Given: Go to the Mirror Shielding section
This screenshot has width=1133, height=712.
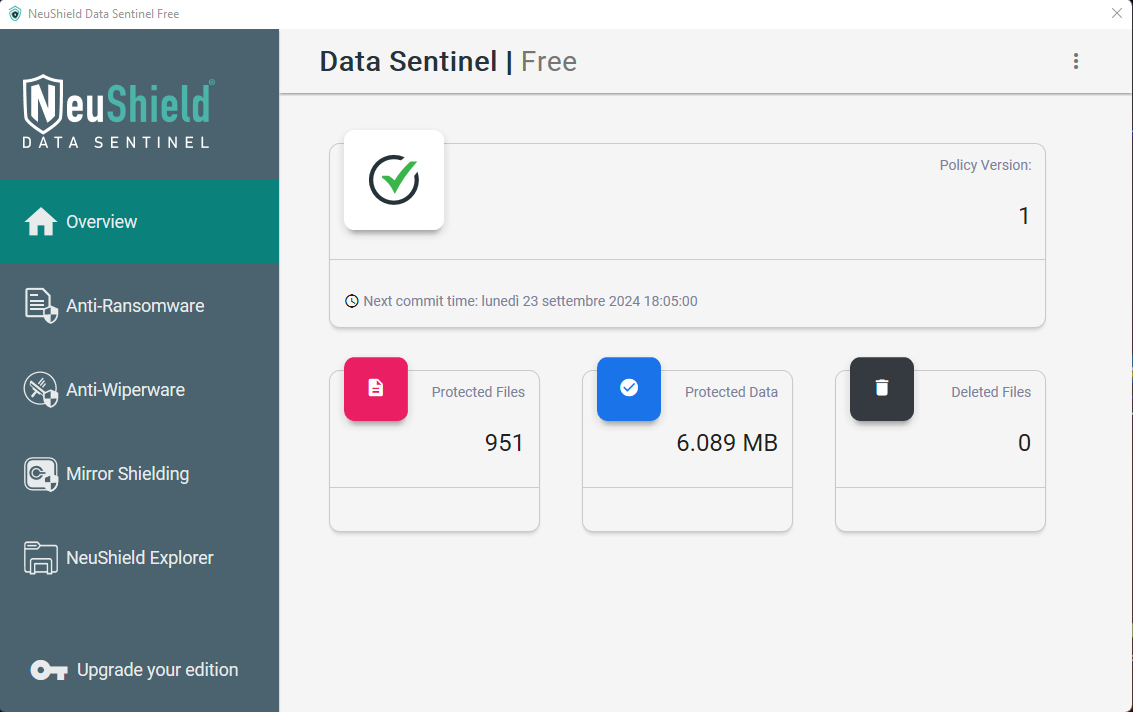Looking at the screenshot, I should click(x=127, y=474).
